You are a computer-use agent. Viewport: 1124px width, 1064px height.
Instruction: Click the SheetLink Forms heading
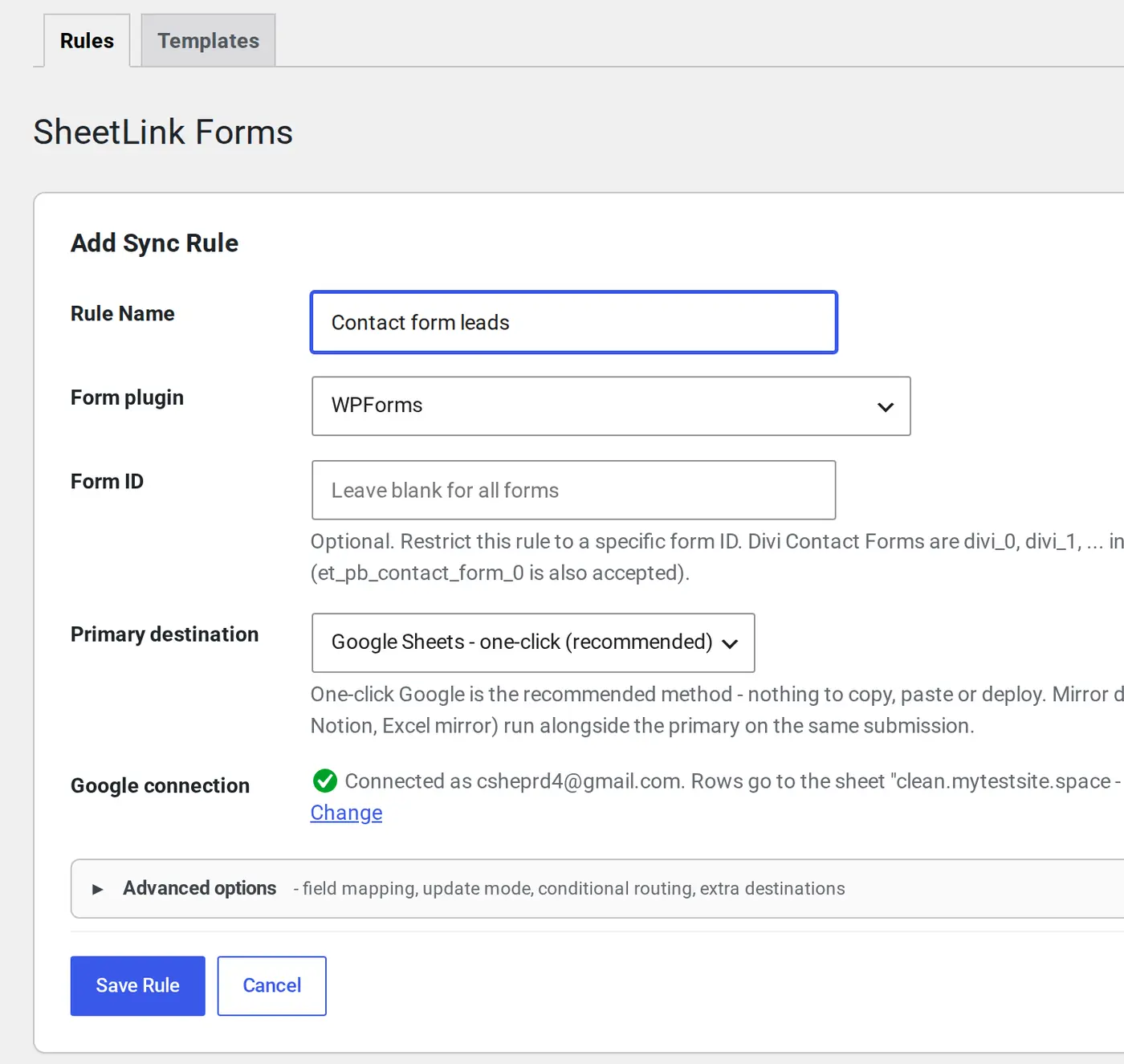[163, 132]
